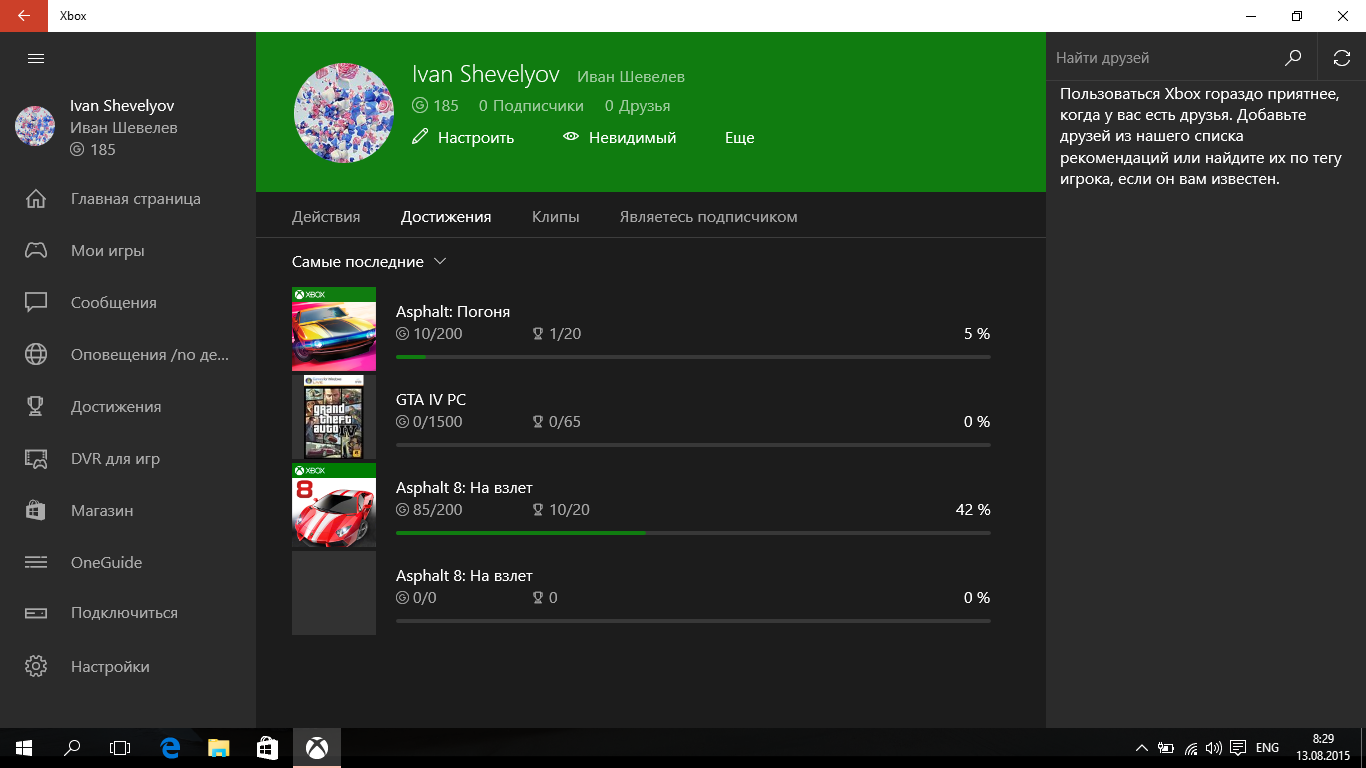This screenshot has width=1366, height=768.
Task: Expand the Самые последние sort dropdown
Action: (369, 262)
